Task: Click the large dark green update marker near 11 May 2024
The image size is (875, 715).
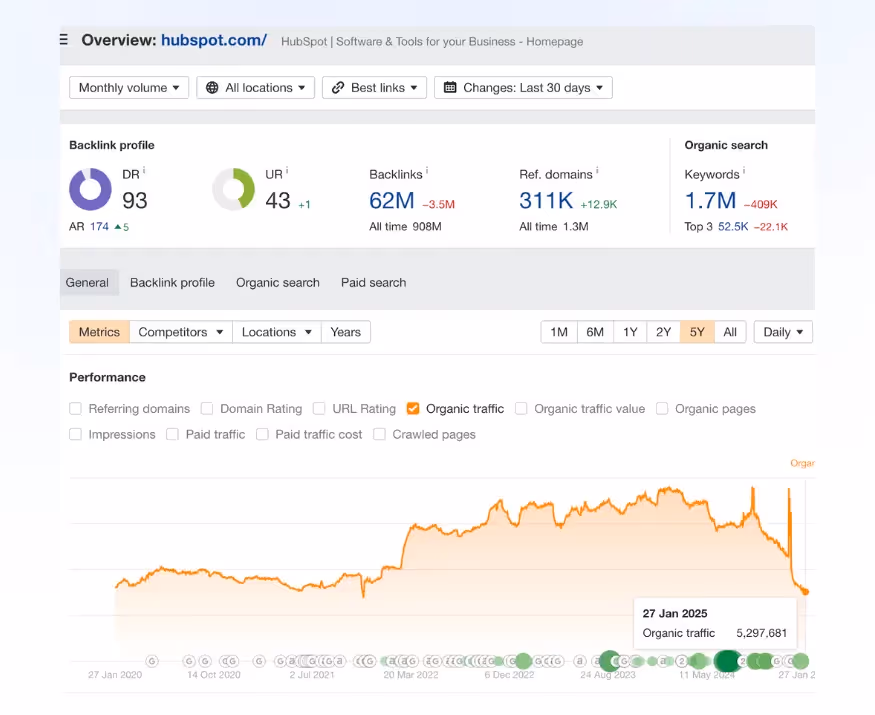Action: pos(727,661)
